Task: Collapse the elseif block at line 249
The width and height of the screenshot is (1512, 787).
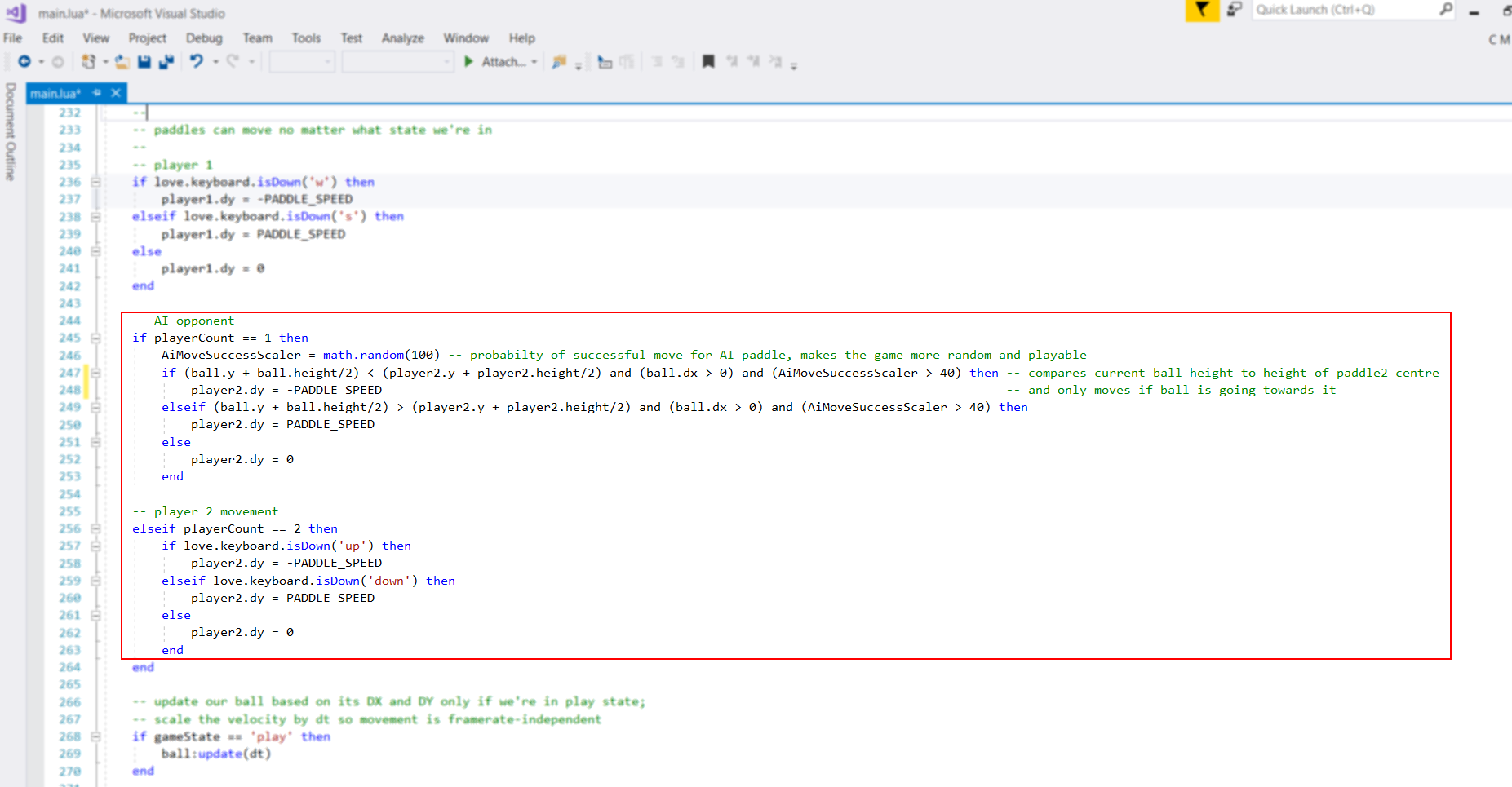Action: (x=95, y=407)
